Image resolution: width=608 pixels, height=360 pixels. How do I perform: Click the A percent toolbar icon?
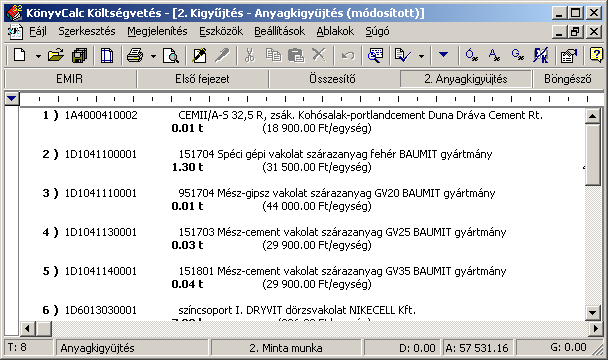coord(494,55)
